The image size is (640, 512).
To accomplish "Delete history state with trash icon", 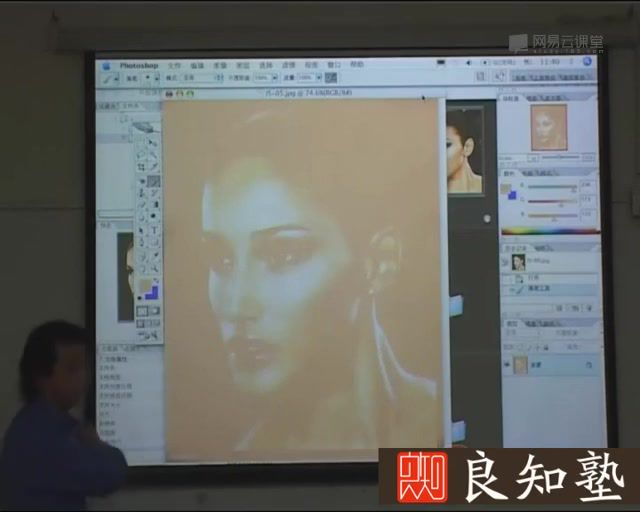I will (589, 308).
